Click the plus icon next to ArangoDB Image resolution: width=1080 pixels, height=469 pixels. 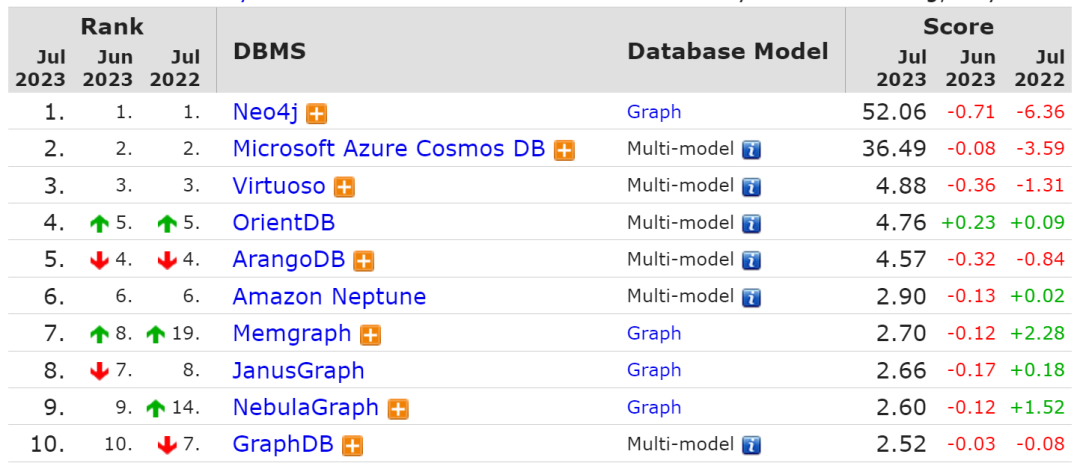point(364,261)
